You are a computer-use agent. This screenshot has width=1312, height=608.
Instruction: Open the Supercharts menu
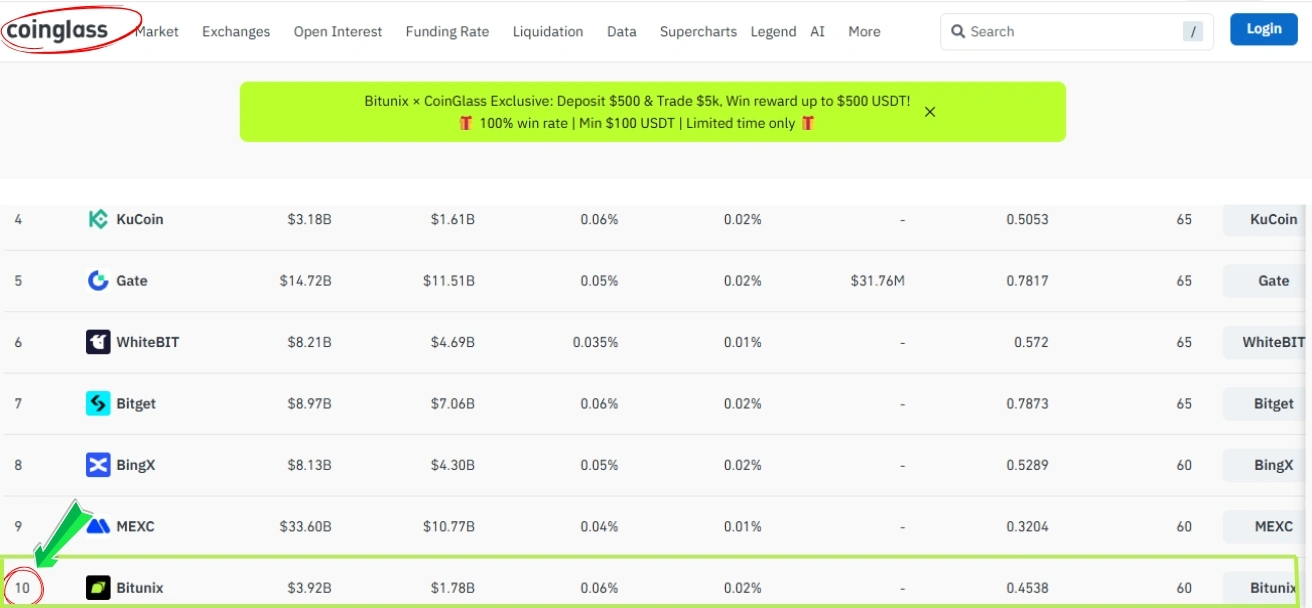698,32
